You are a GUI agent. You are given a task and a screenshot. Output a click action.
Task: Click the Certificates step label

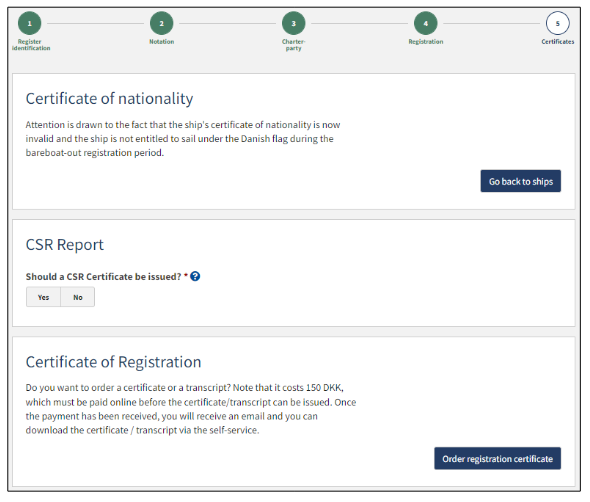[x=558, y=41]
